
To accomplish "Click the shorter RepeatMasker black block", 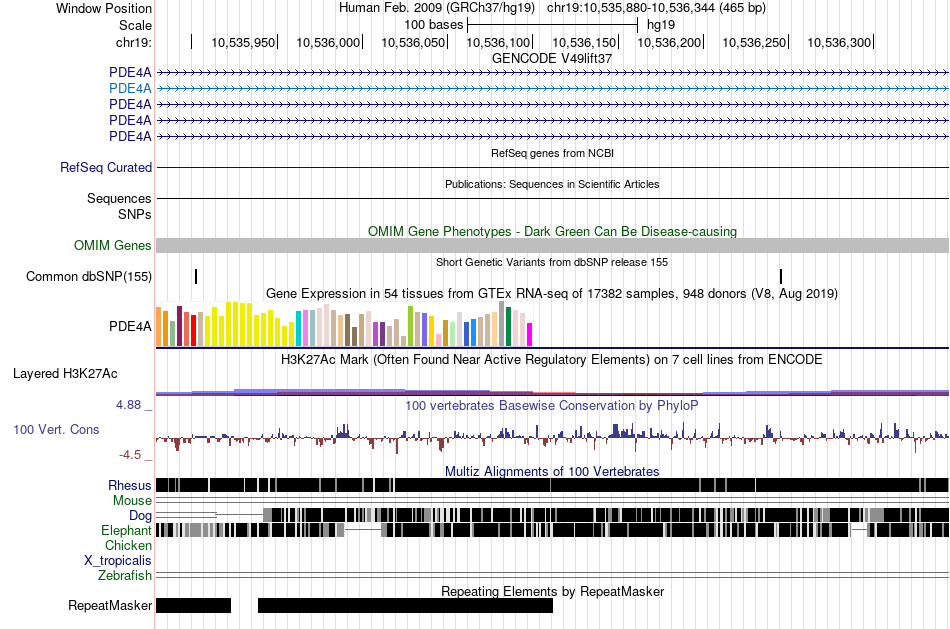I will [193, 605].
